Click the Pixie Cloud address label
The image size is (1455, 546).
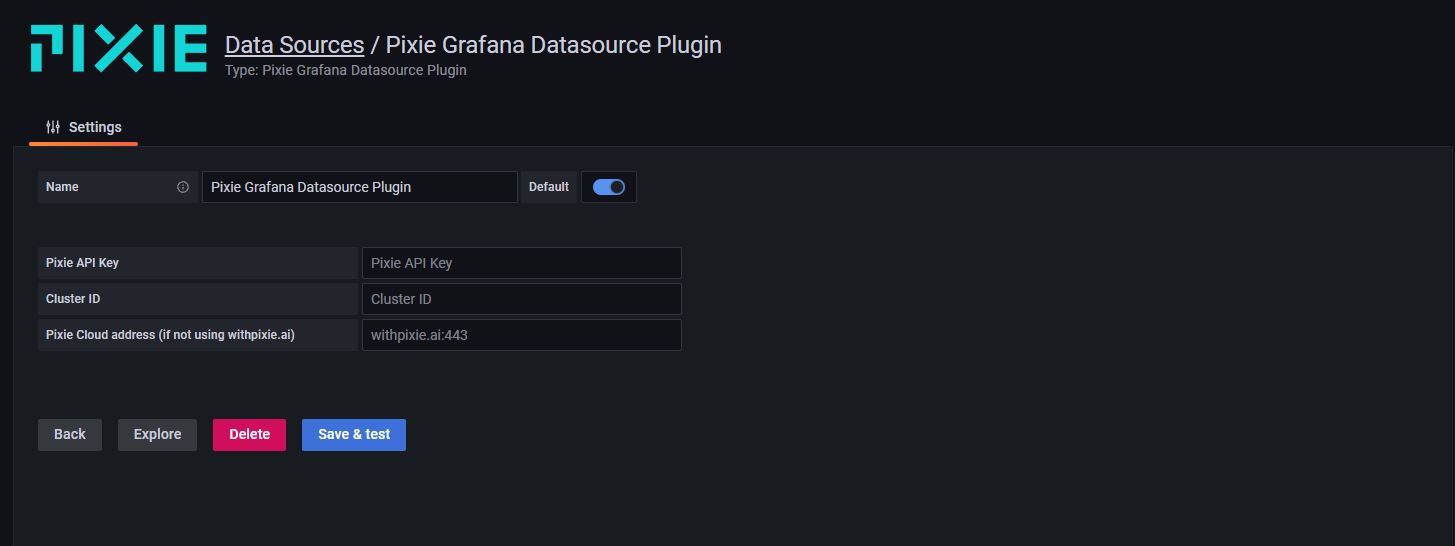click(170, 335)
